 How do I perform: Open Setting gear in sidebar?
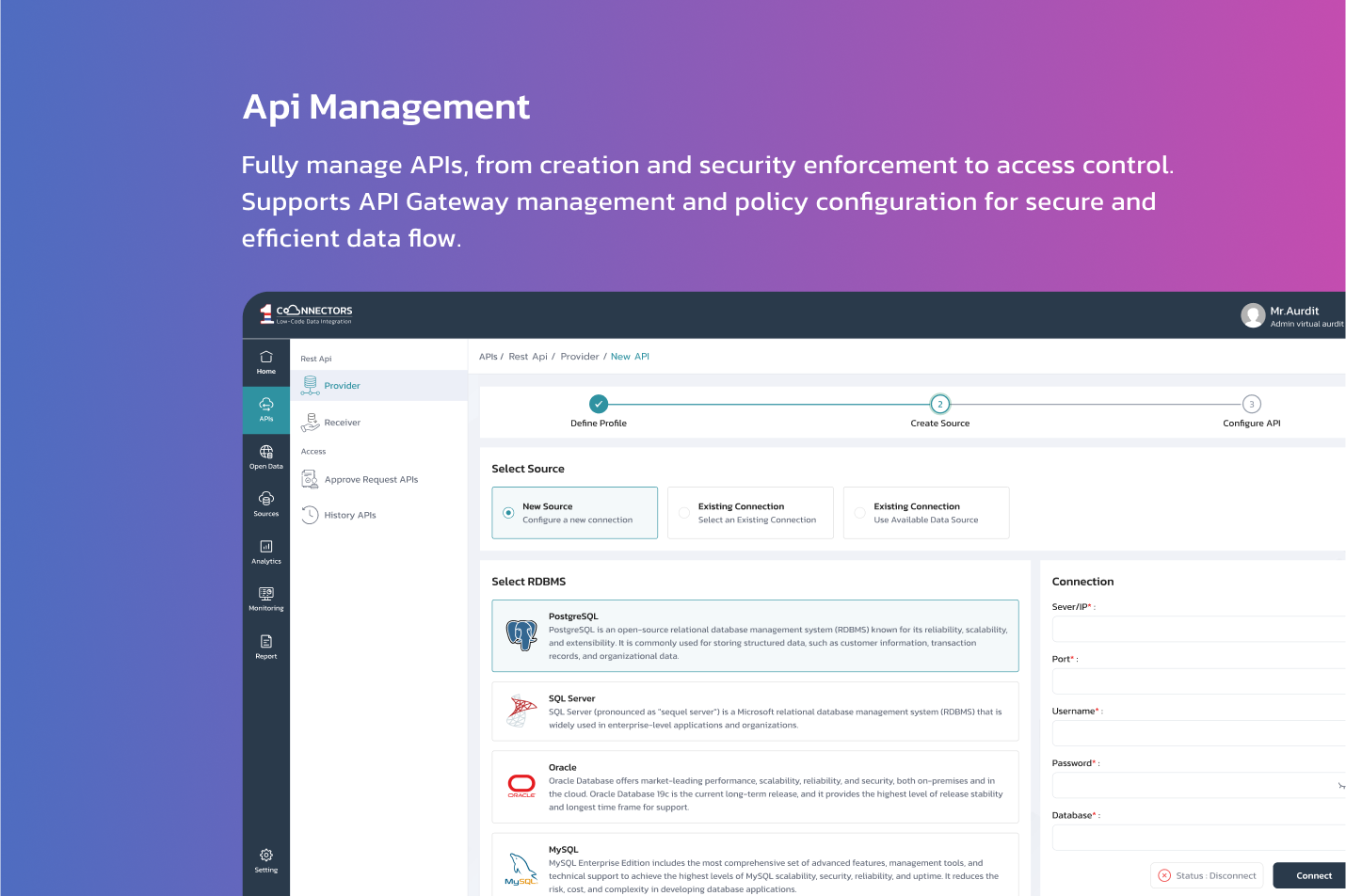[266, 860]
